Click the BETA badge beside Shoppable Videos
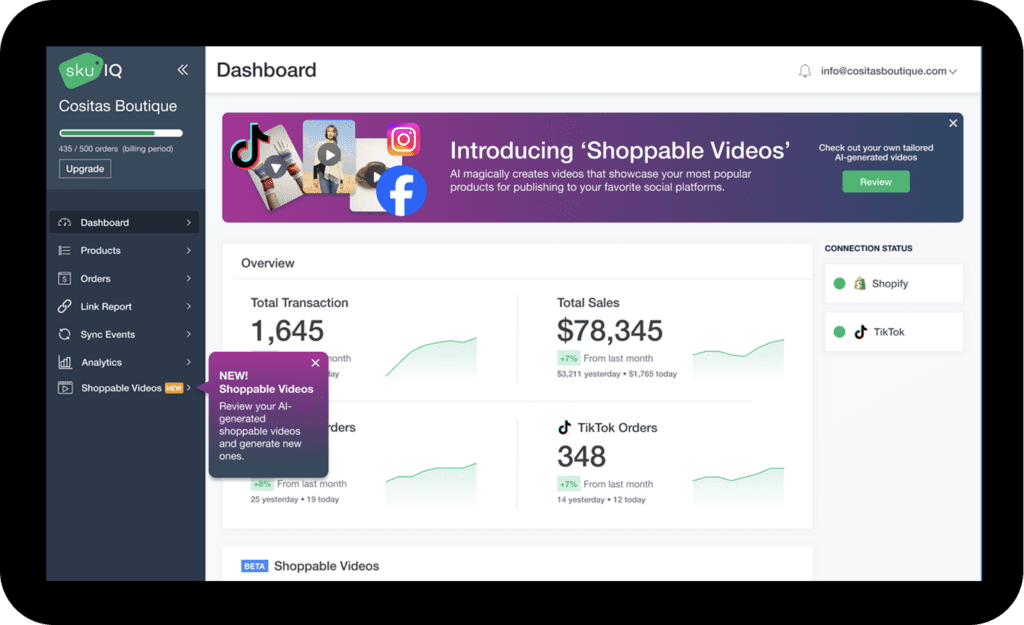1024x625 pixels. pyautogui.click(x=255, y=566)
